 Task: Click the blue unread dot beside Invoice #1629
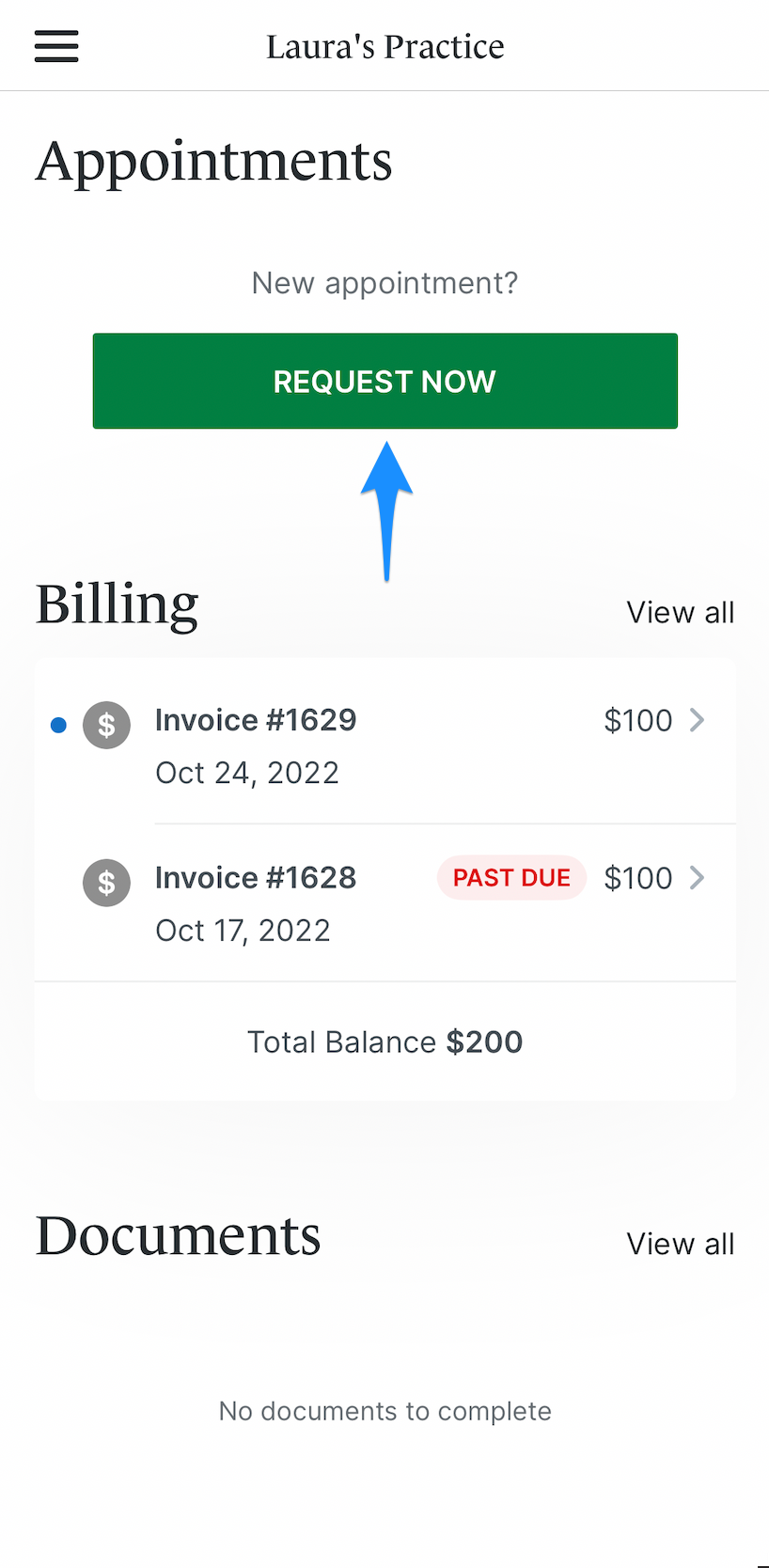(58, 725)
